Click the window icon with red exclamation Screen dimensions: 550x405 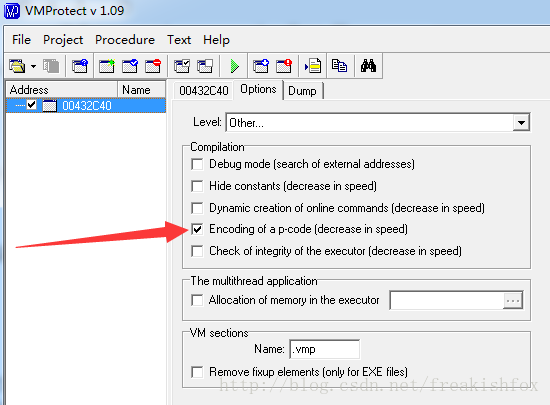point(284,66)
